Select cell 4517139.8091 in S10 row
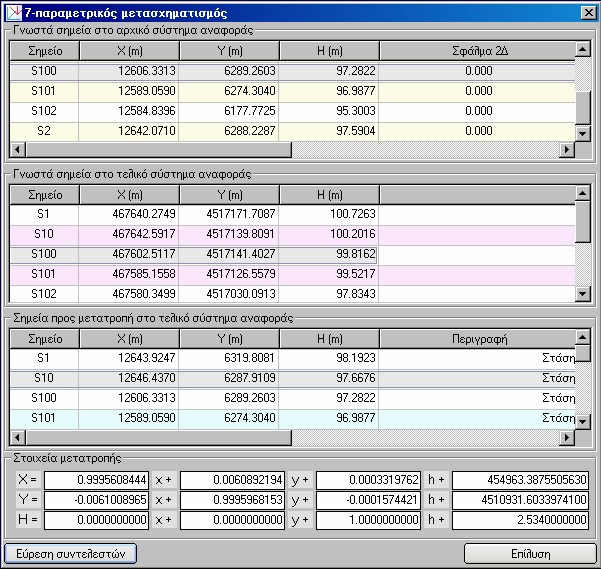 coord(229,234)
